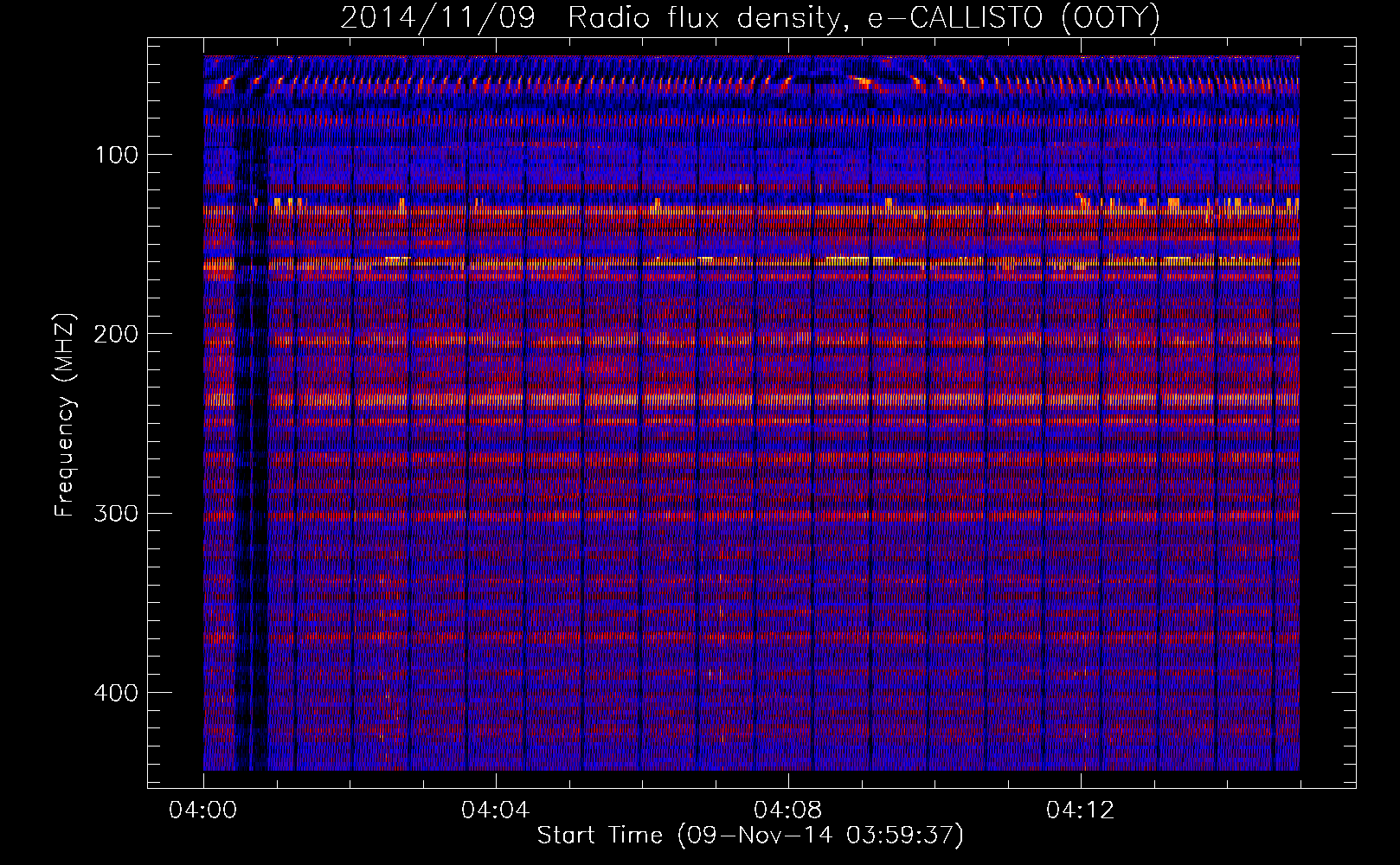Click the 300 frequency tick label
Image resolution: width=1400 pixels, height=865 pixels.
[116, 514]
